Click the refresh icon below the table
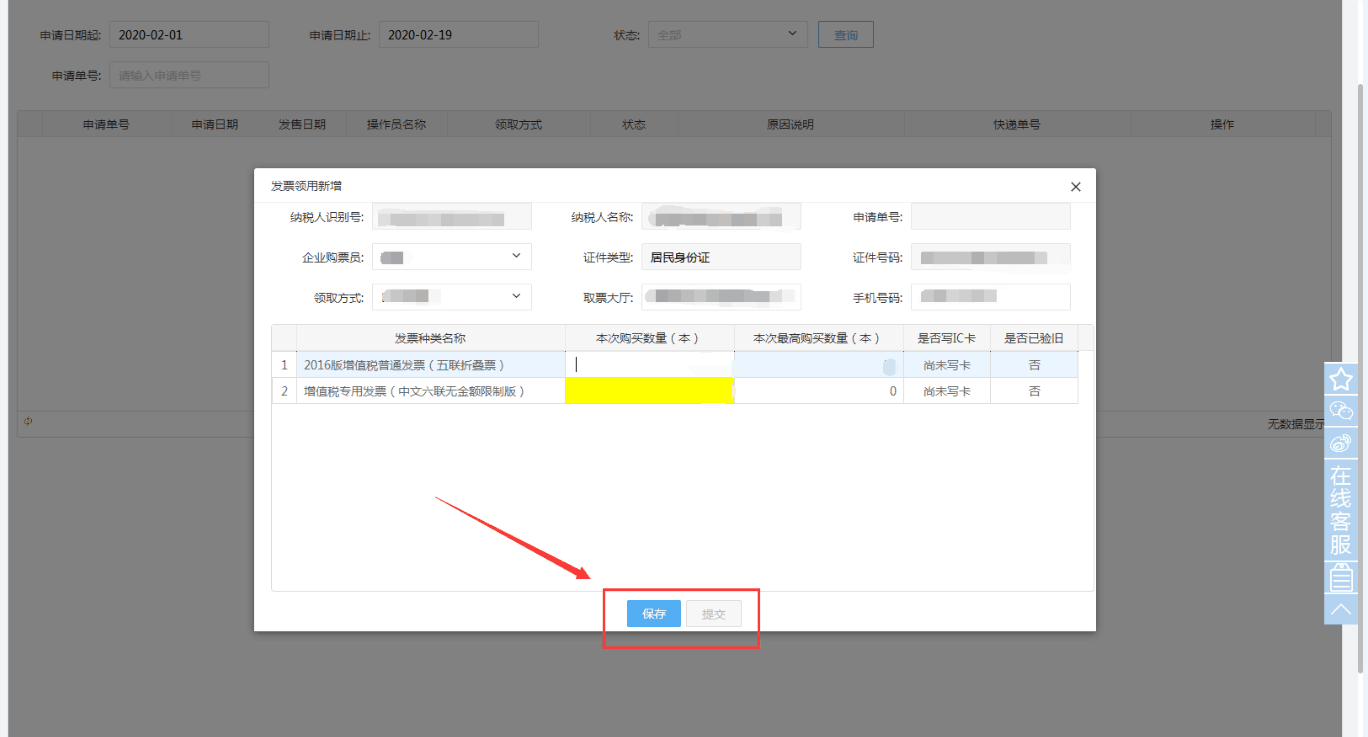Screen dimensions: 1368x737 [x=28, y=422]
